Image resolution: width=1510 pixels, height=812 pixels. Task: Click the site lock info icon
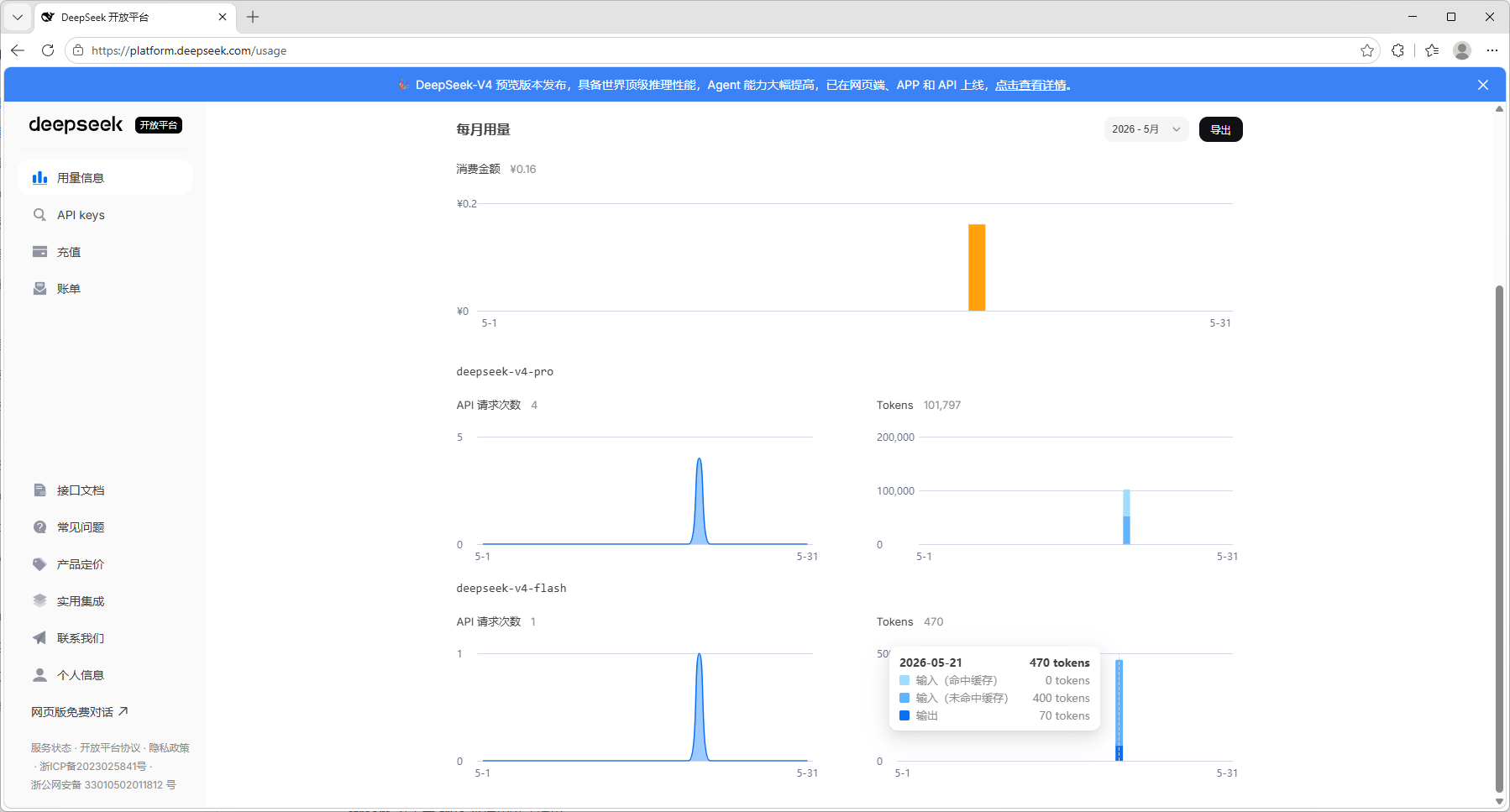point(78,50)
